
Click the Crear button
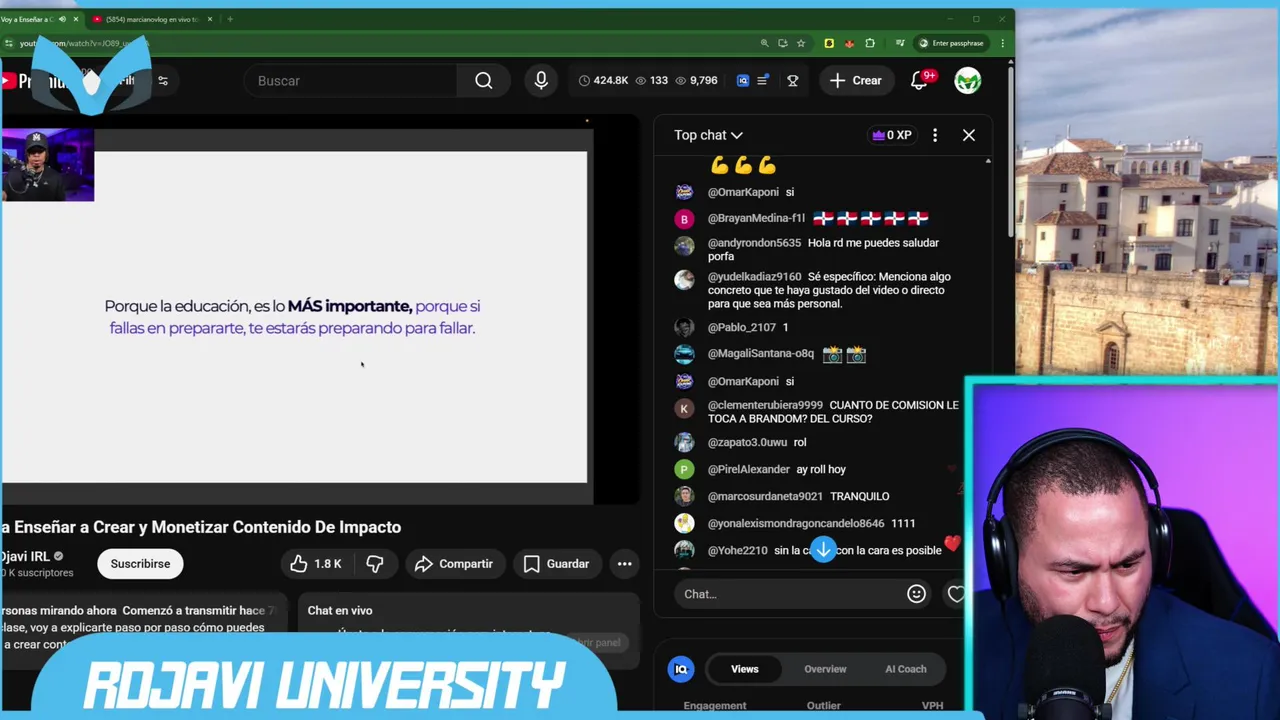coord(855,81)
